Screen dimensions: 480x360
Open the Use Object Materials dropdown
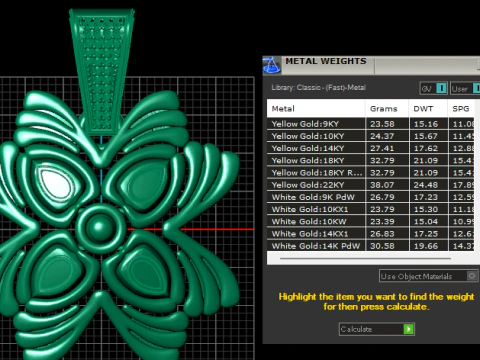point(429,276)
